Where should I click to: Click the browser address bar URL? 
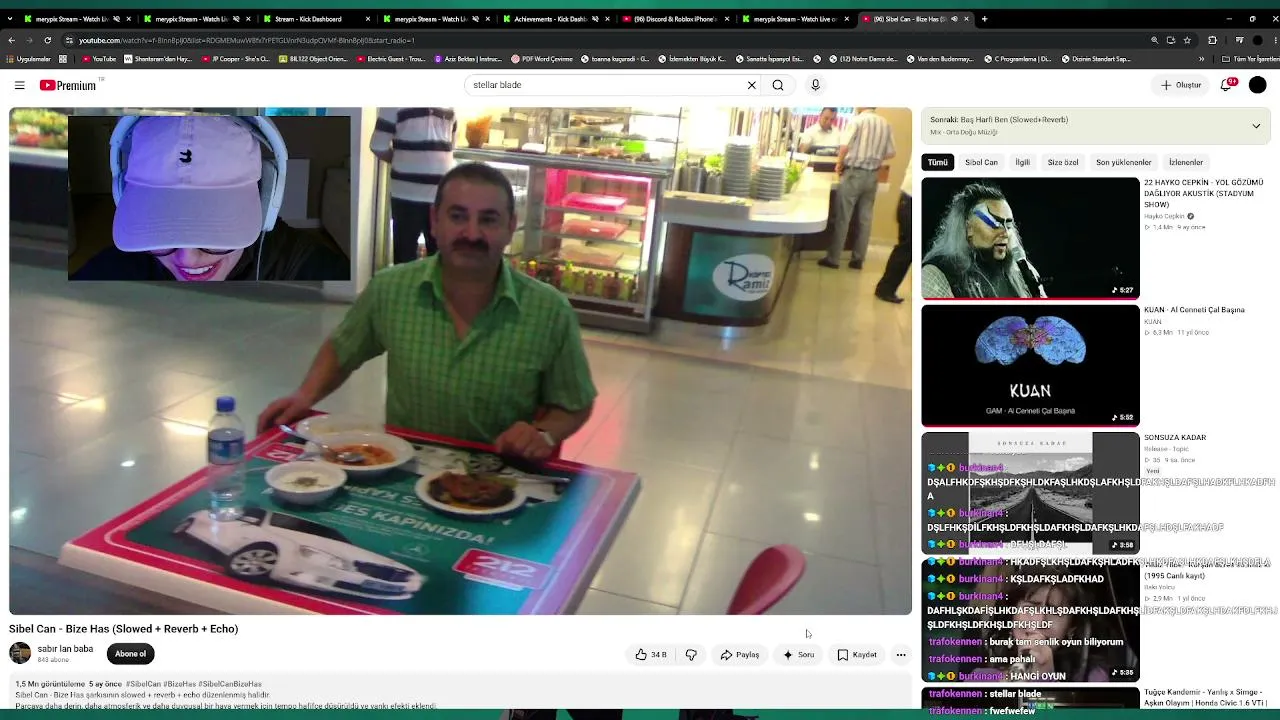coord(247,40)
